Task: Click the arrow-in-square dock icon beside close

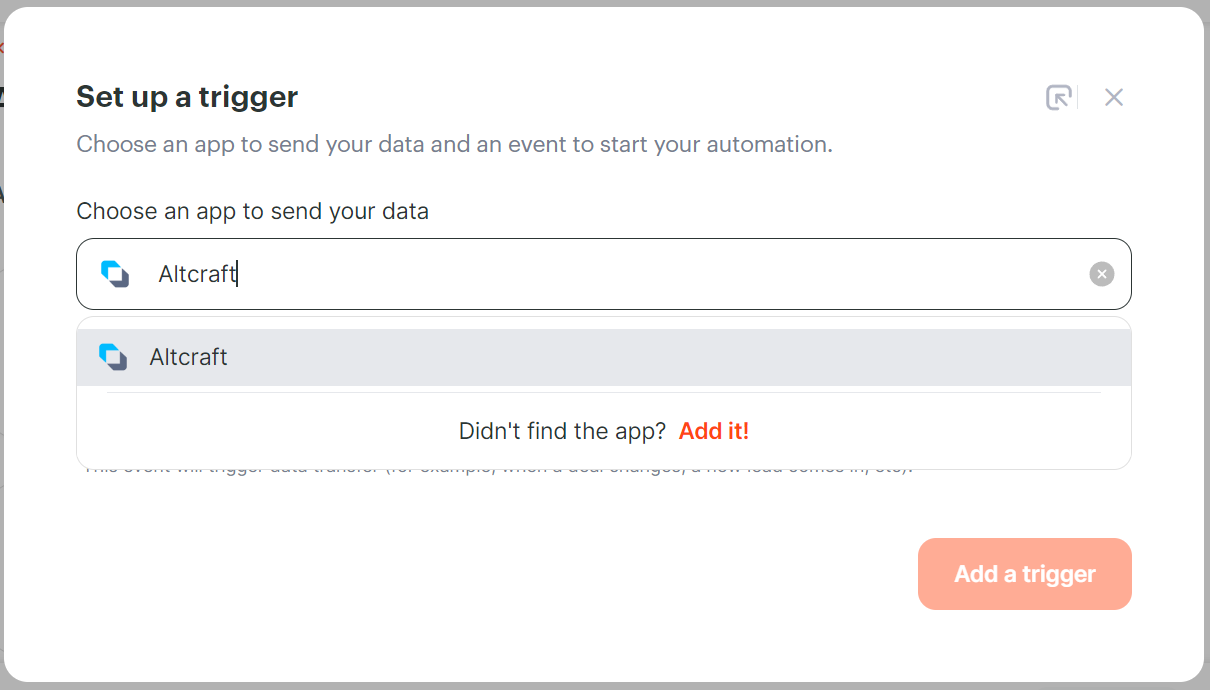Action: point(1058,97)
